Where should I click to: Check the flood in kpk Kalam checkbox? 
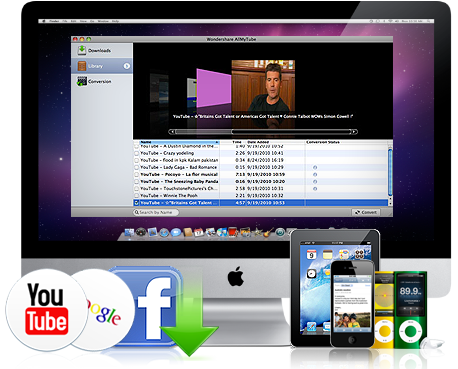[136, 160]
